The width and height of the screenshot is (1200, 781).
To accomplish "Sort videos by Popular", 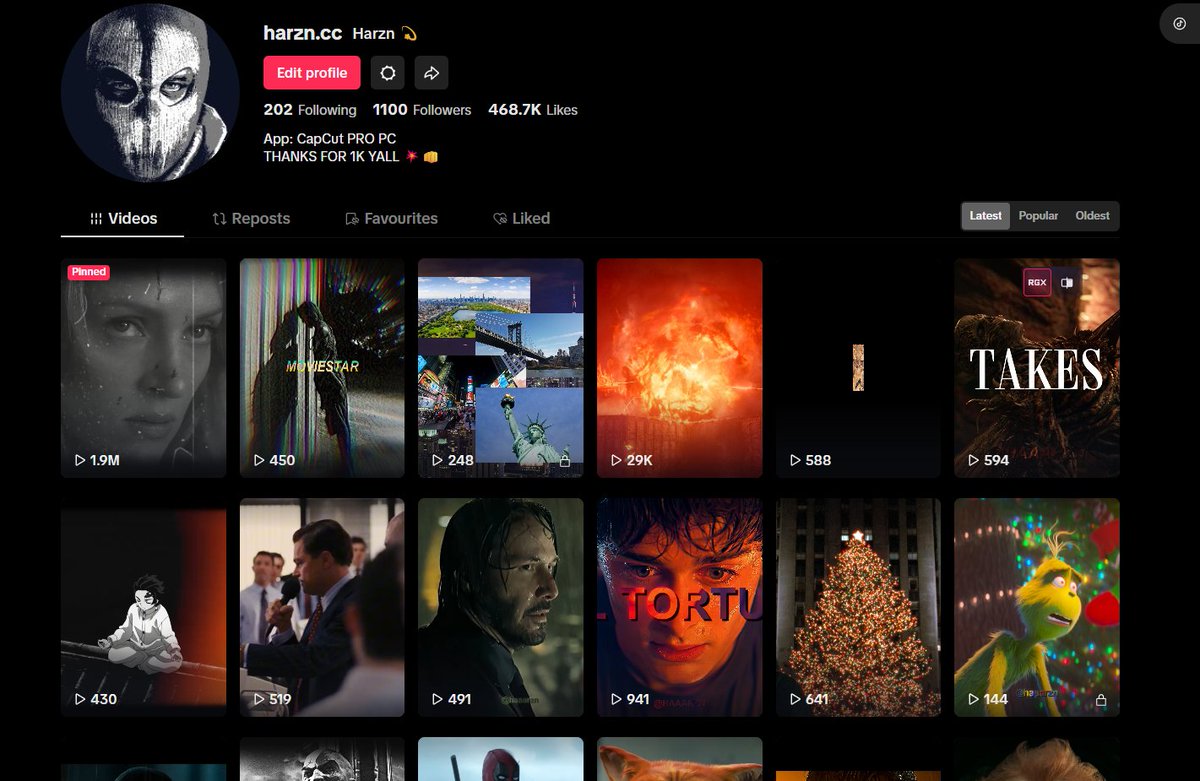I will click(x=1038, y=216).
